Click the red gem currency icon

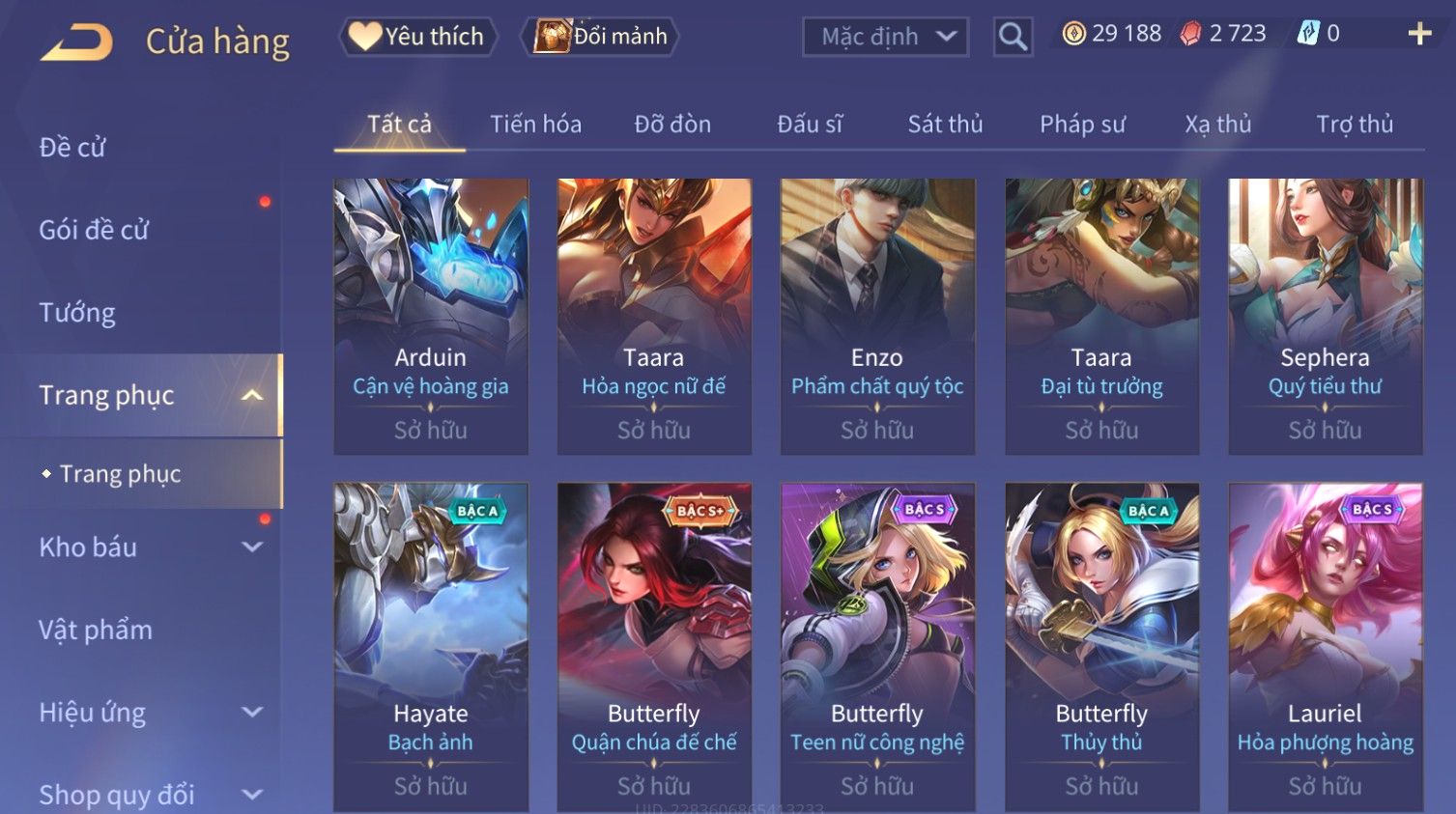coord(1190,34)
